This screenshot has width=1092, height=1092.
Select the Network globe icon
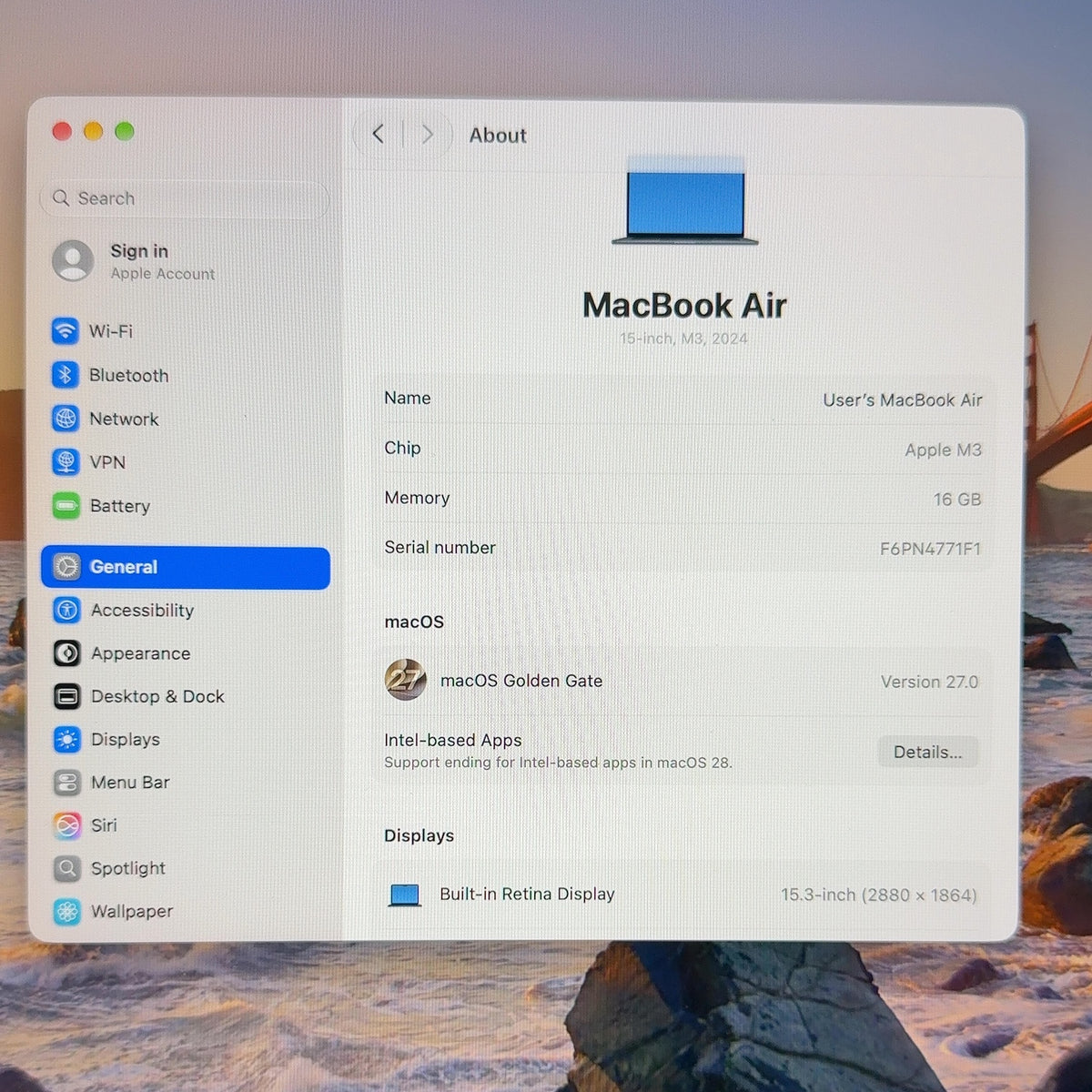tap(66, 419)
